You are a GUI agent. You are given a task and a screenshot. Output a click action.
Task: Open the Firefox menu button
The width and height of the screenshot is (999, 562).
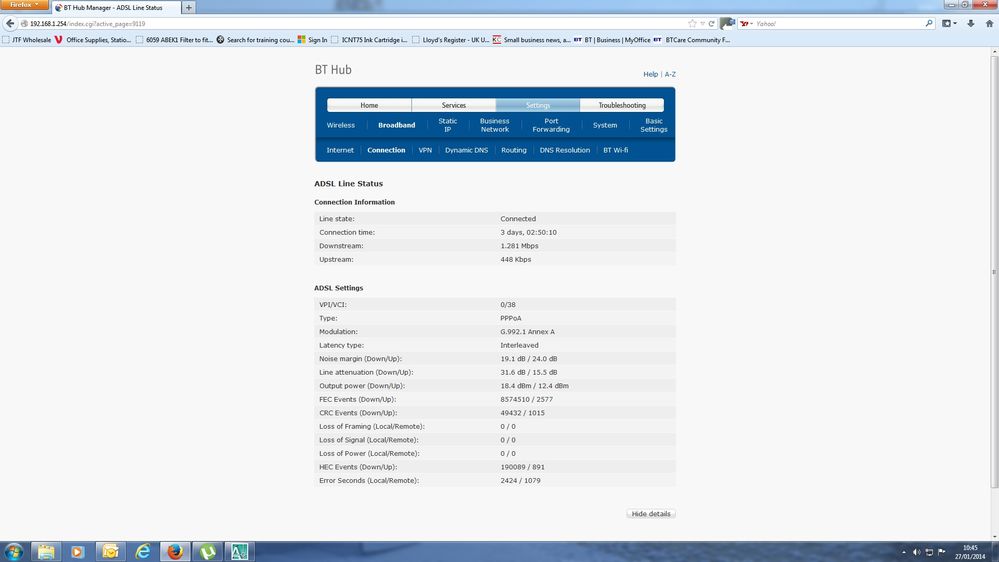point(24,4)
